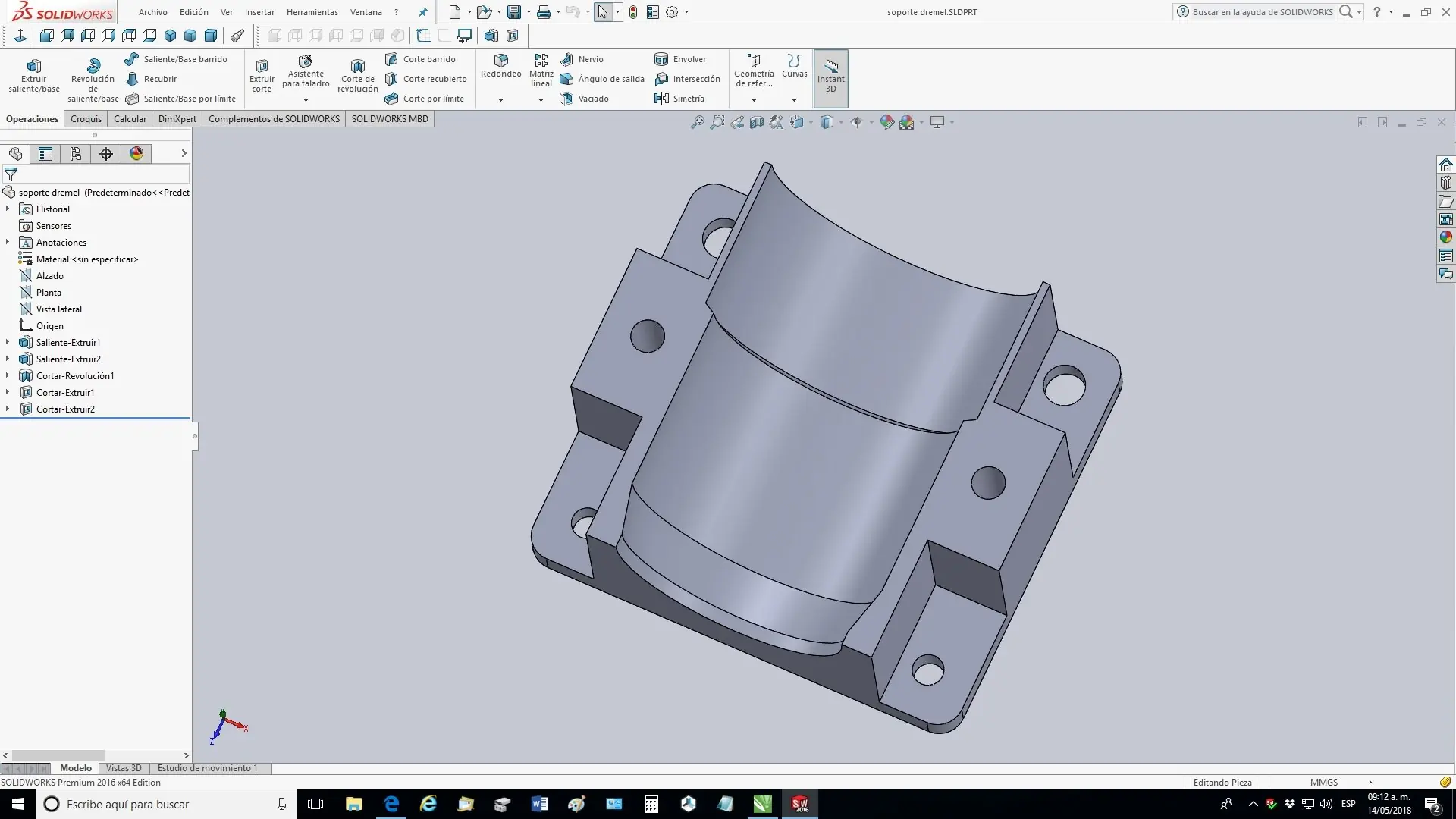The height and width of the screenshot is (819, 1456).
Task: Select the Envolver wrap tool
Action: pos(680,59)
